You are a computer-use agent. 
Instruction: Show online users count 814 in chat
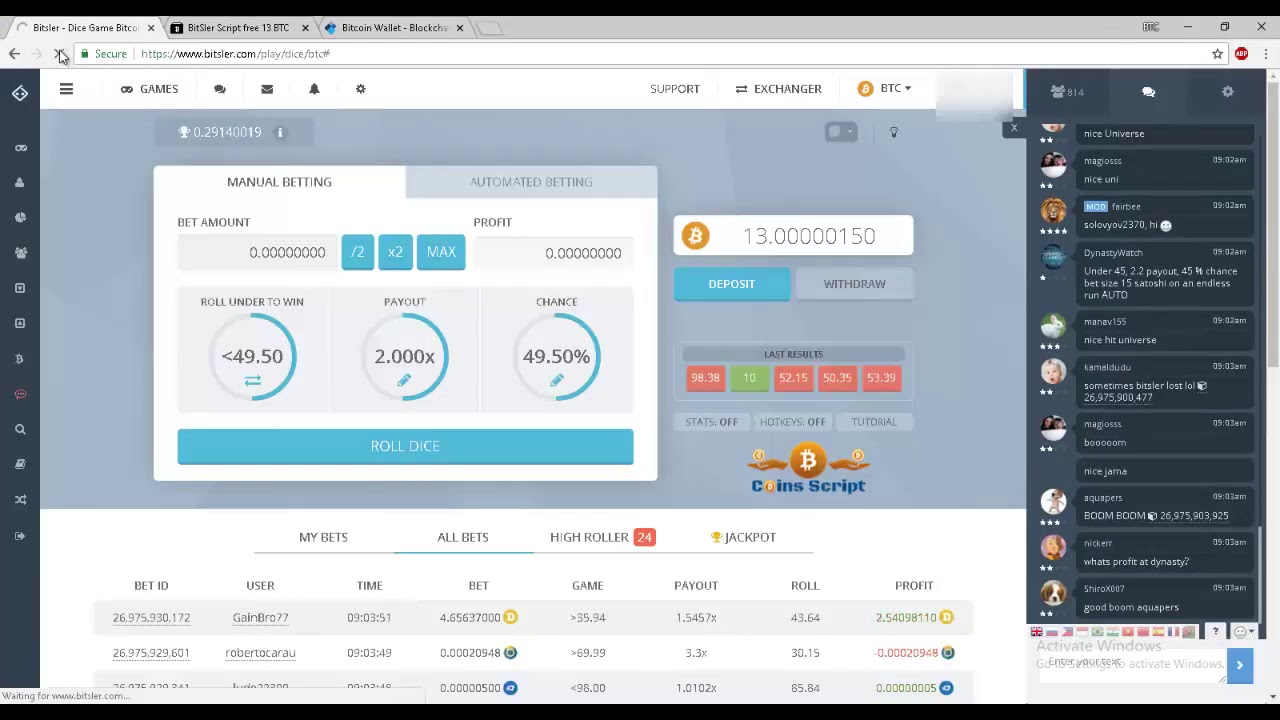(1067, 92)
